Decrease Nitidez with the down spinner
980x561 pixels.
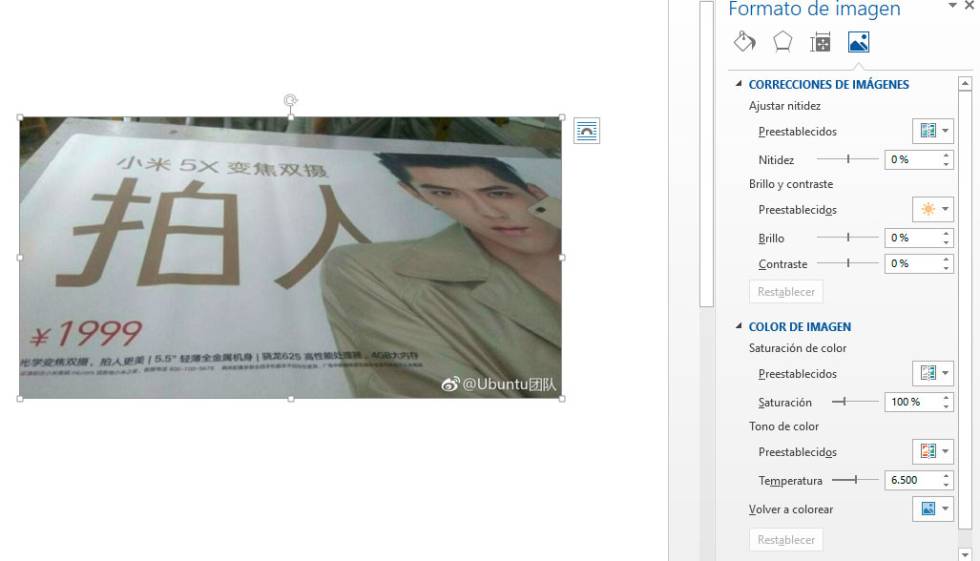[x=946, y=164]
